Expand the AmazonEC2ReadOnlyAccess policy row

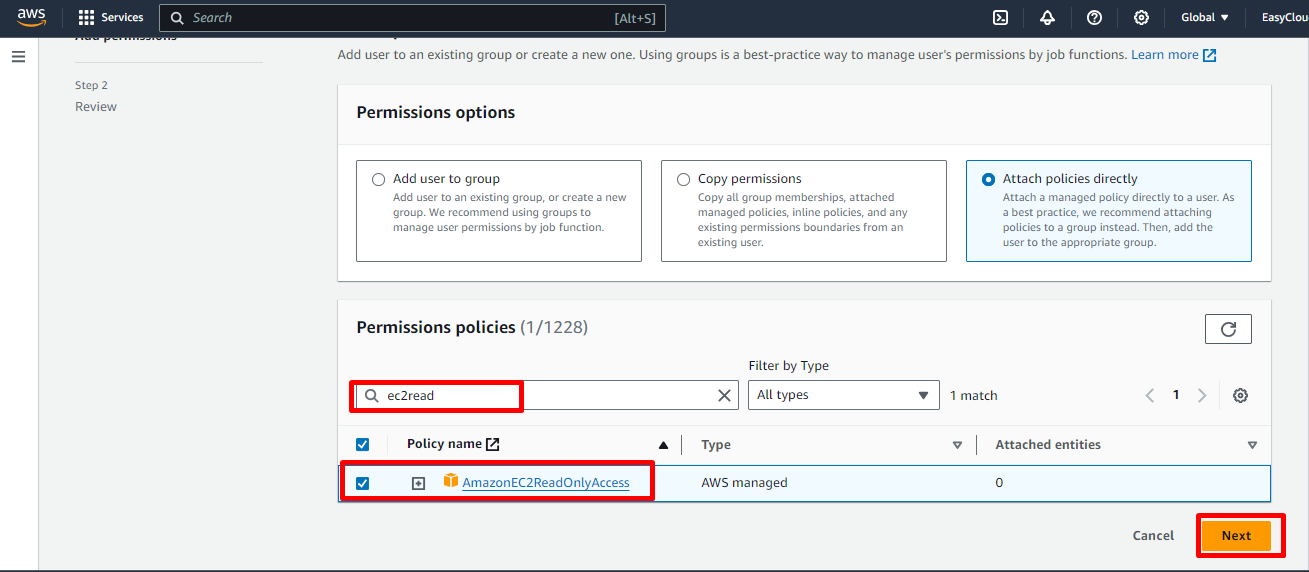coord(419,483)
